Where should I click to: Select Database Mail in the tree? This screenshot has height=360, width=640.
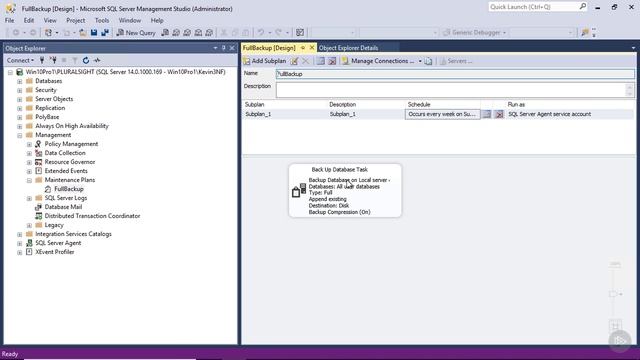63,207
